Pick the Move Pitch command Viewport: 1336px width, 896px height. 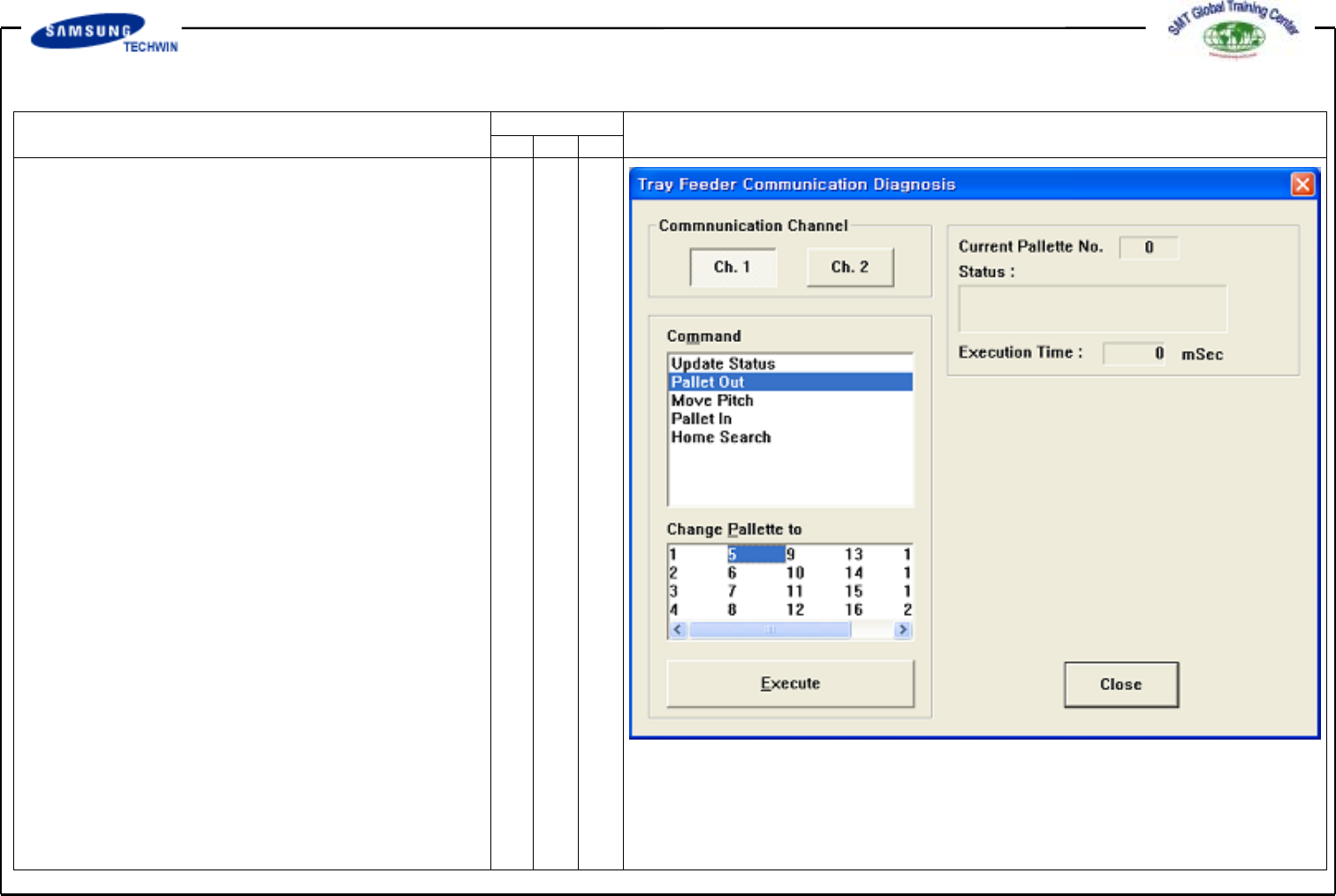791,400
